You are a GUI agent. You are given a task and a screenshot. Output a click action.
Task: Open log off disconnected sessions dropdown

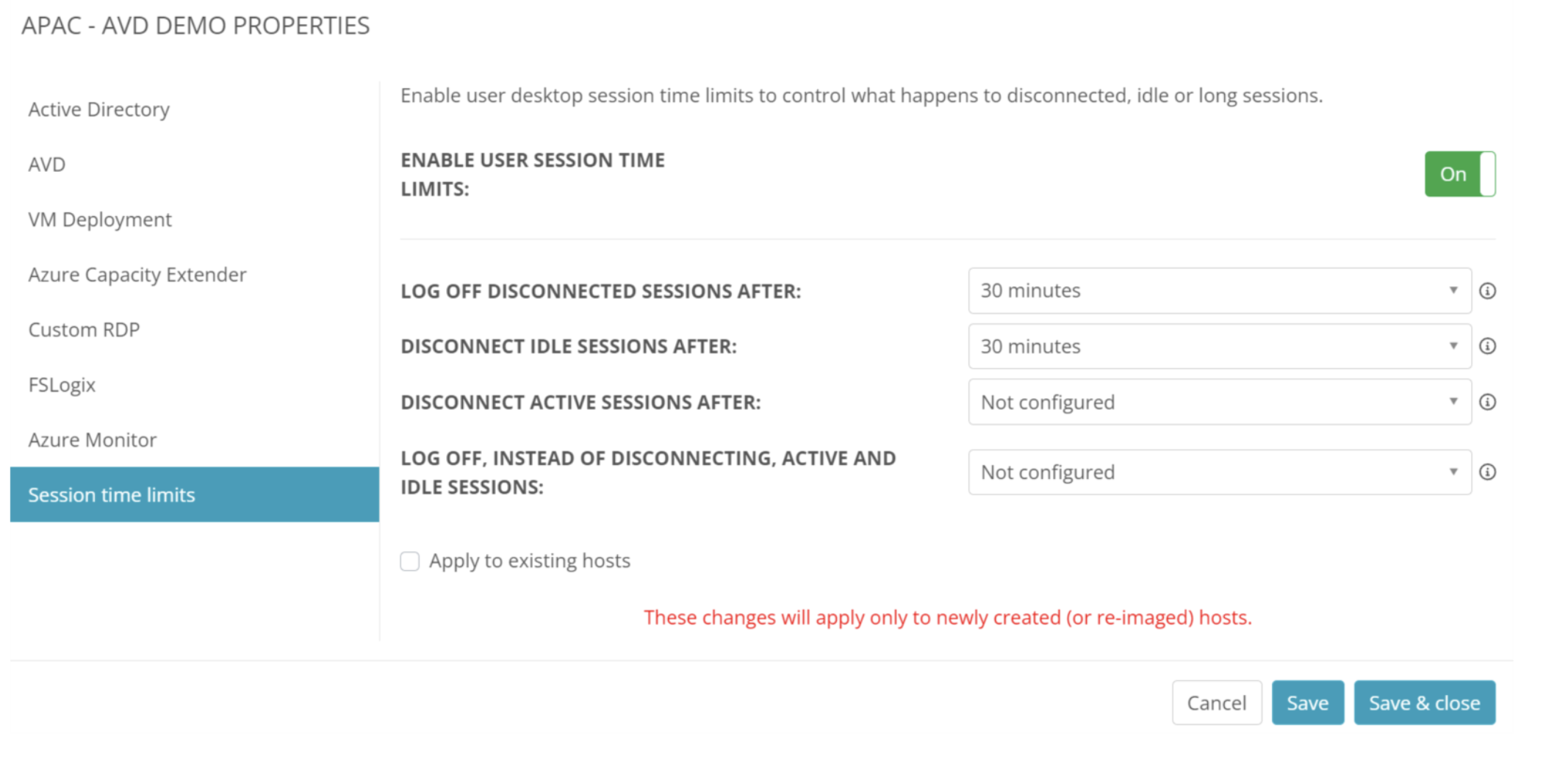1219,291
